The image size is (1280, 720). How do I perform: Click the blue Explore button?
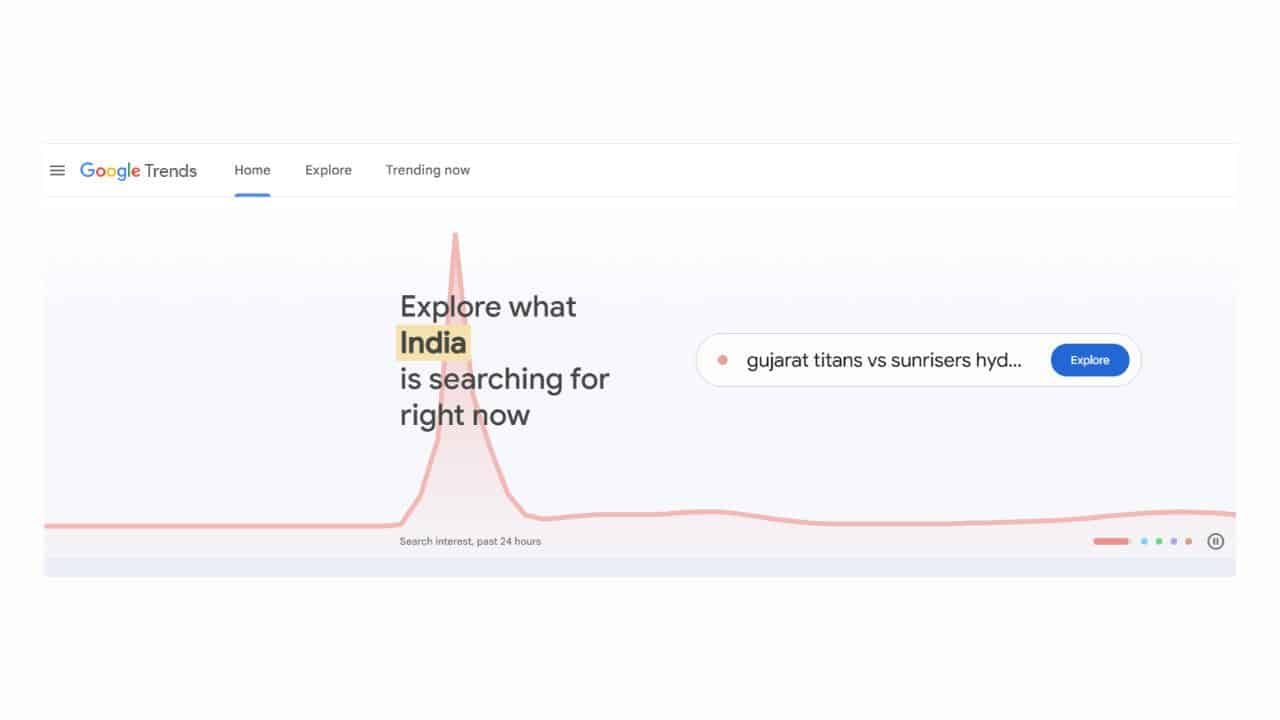click(1090, 360)
